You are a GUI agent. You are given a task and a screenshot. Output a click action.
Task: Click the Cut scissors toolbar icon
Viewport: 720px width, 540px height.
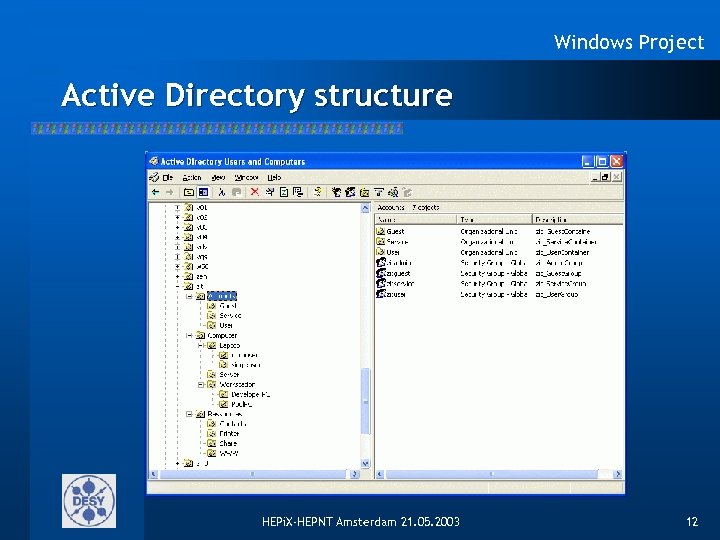tap(222, 192)
